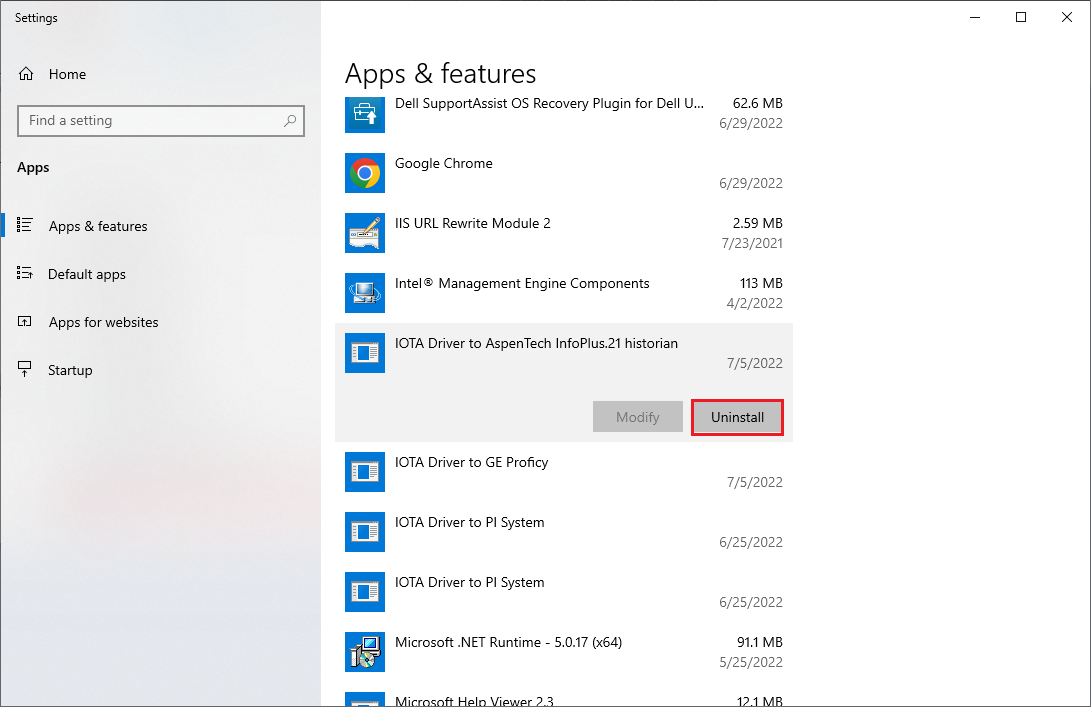Click Microsoft .NET Runtime installer icon
The height and width of the screenshot is (707, 1091).
(365, 652)
